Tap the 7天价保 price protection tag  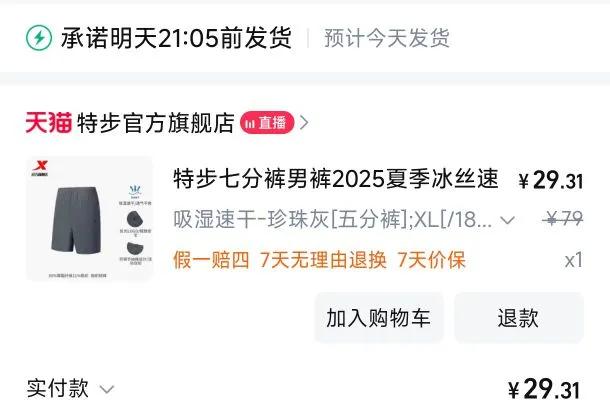click(431, 259)
